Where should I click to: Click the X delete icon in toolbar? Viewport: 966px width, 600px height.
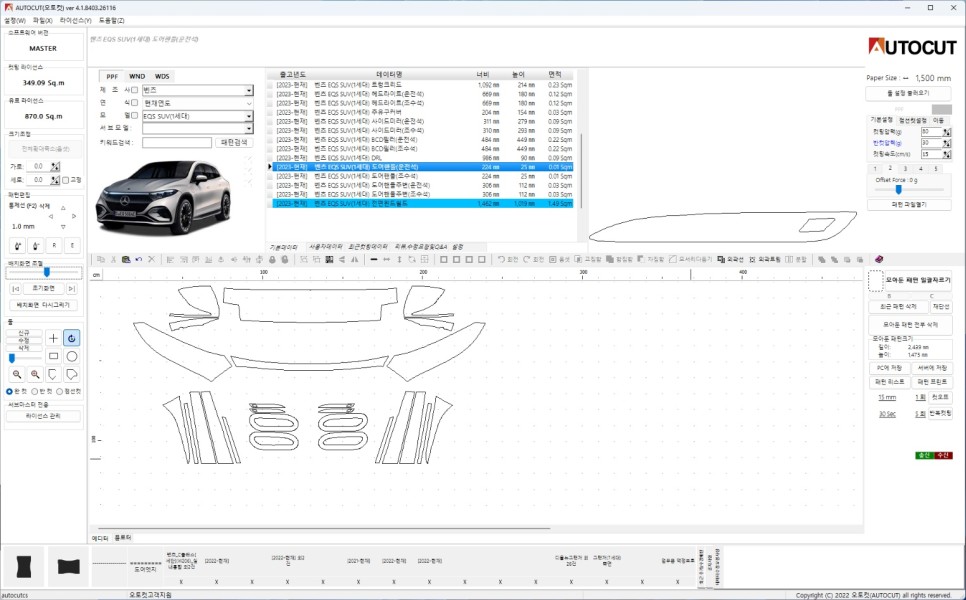tap(152, 259)
